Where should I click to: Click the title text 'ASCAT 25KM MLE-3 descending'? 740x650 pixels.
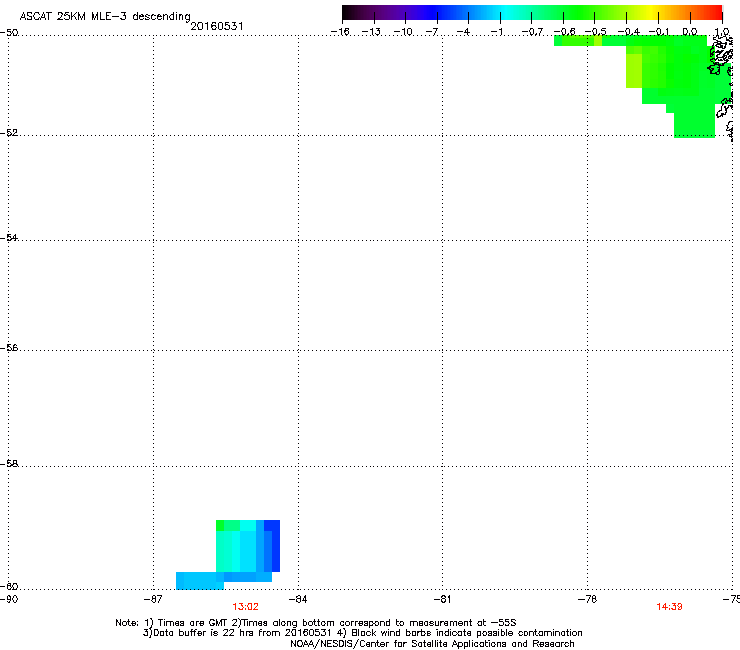click(x=105, y=17)
